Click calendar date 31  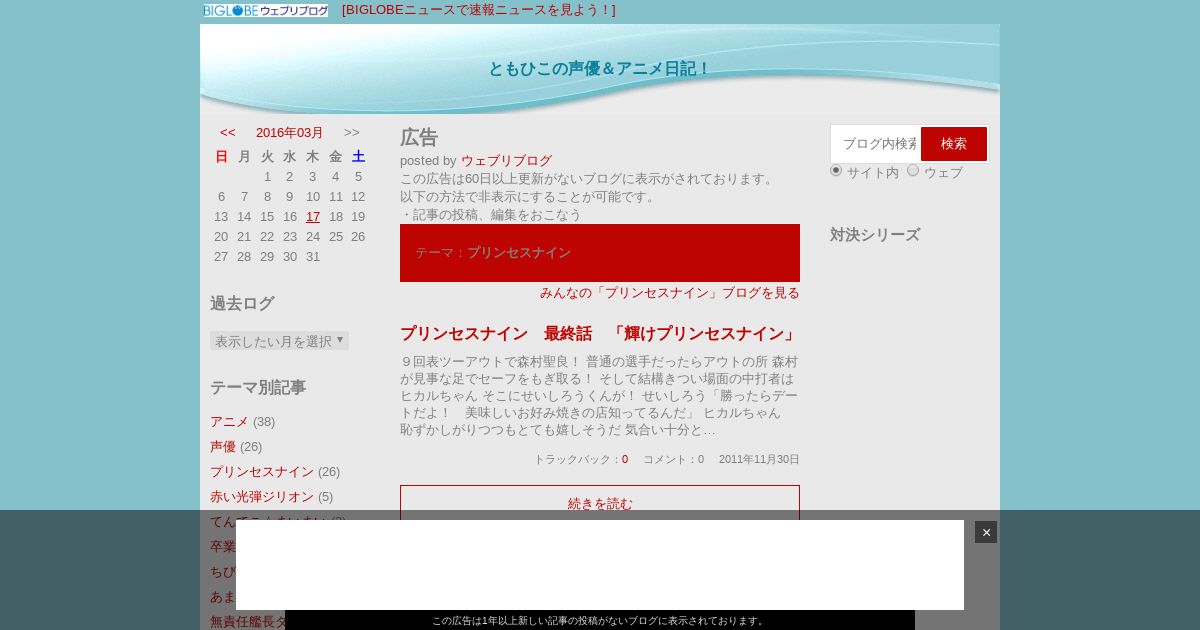(x=313, y=256)
